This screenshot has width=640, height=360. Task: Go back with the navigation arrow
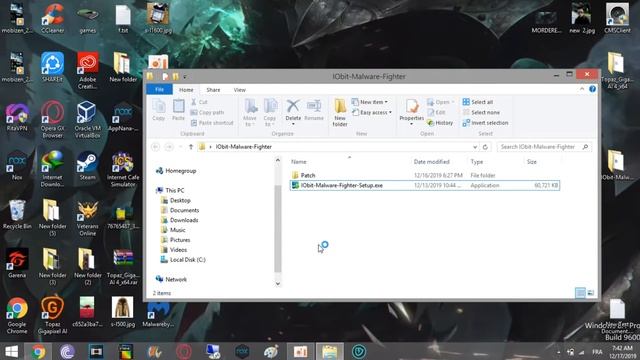click(x=156, y=147)
